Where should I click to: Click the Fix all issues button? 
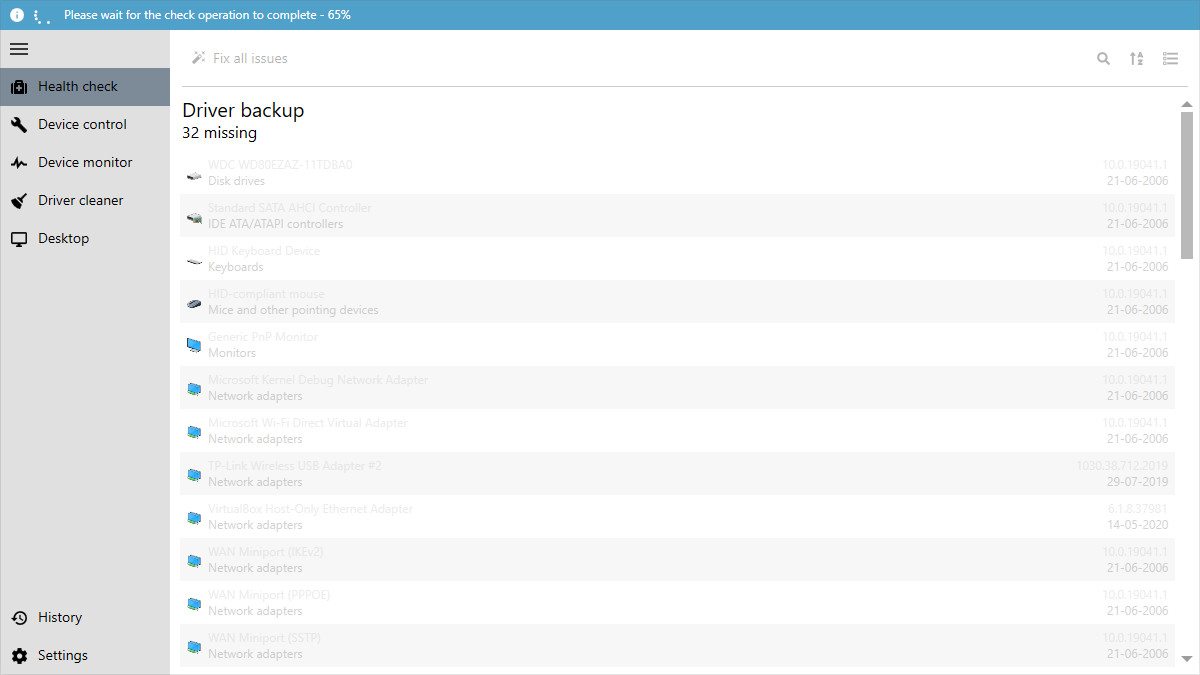pos(250,58)
